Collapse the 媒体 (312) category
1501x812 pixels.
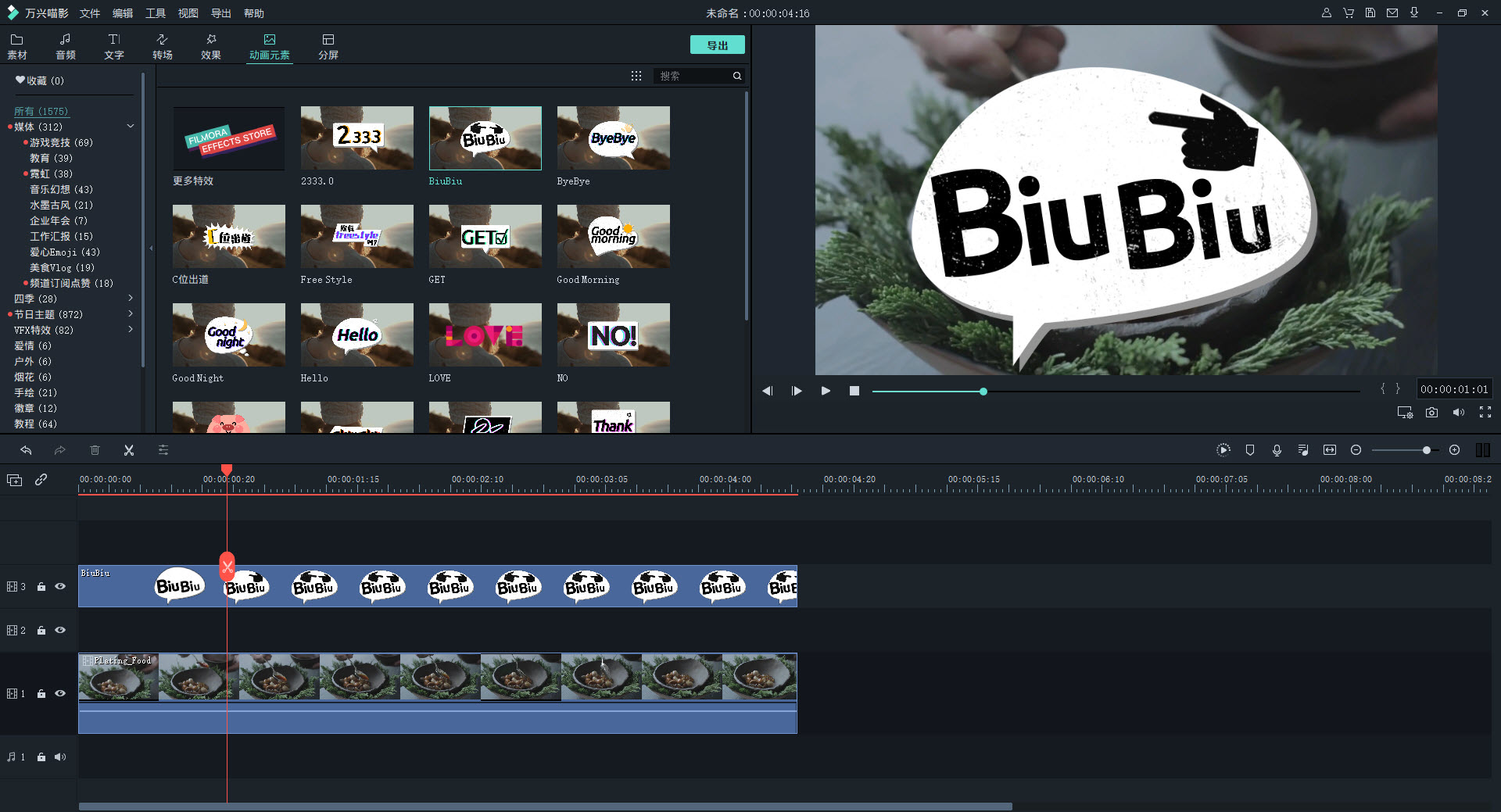click(131, 127)
